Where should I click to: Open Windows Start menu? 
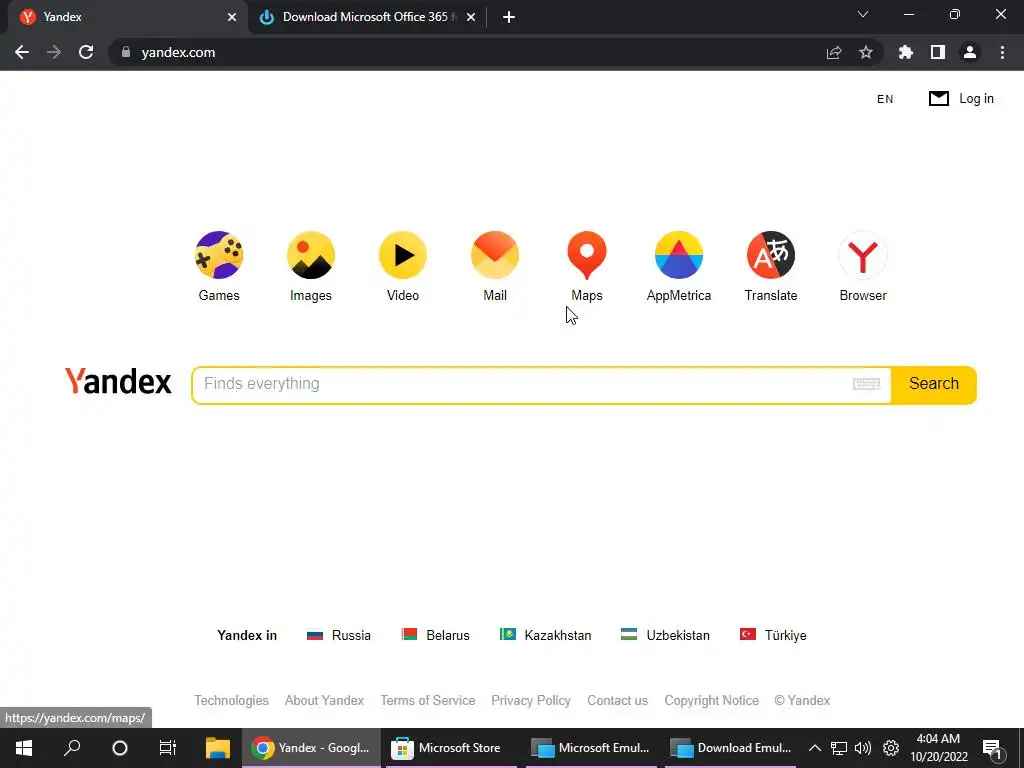tap(24, 748)
